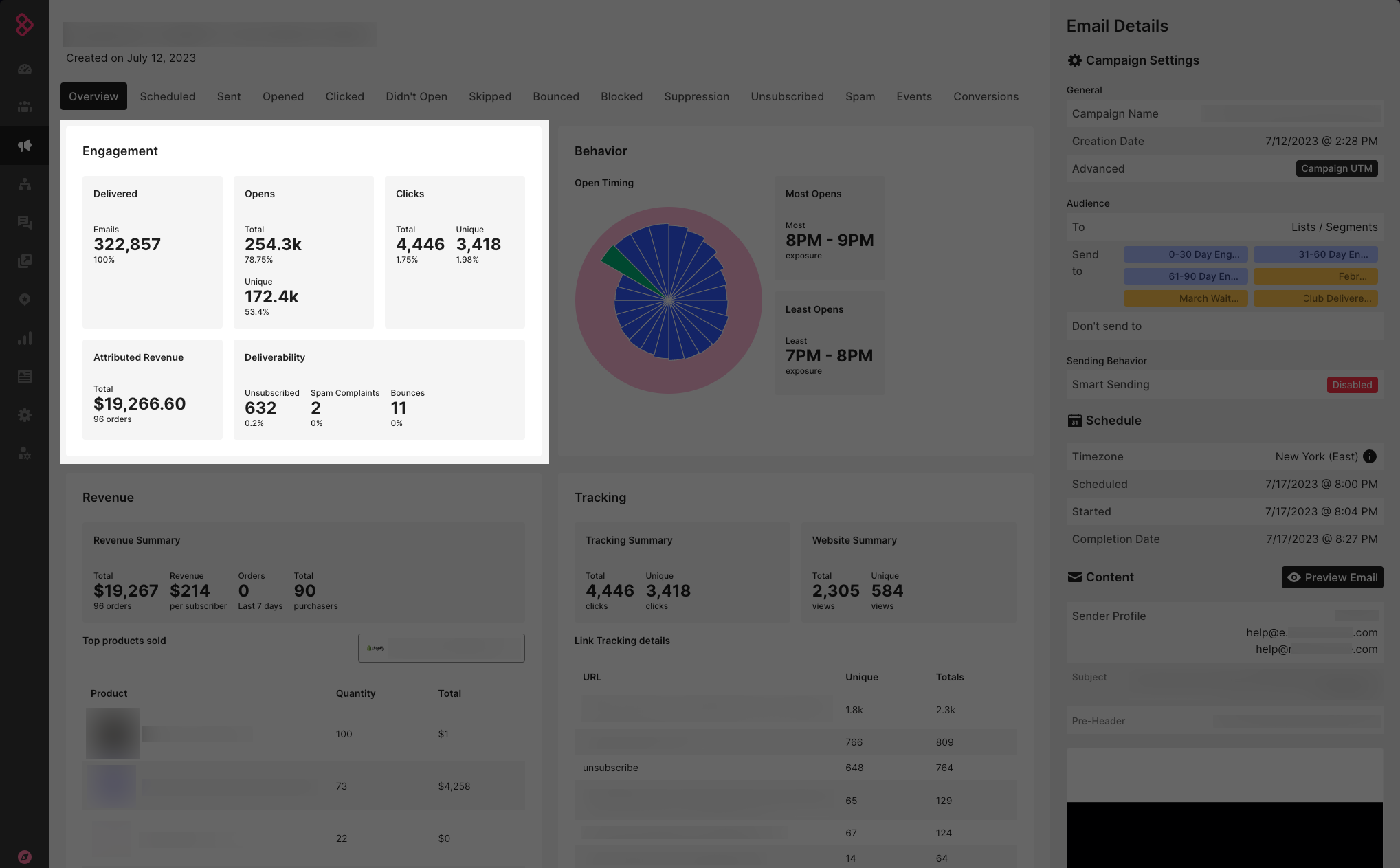
Task: Open the Shopify top products dropdown
Action: (441, 648)
